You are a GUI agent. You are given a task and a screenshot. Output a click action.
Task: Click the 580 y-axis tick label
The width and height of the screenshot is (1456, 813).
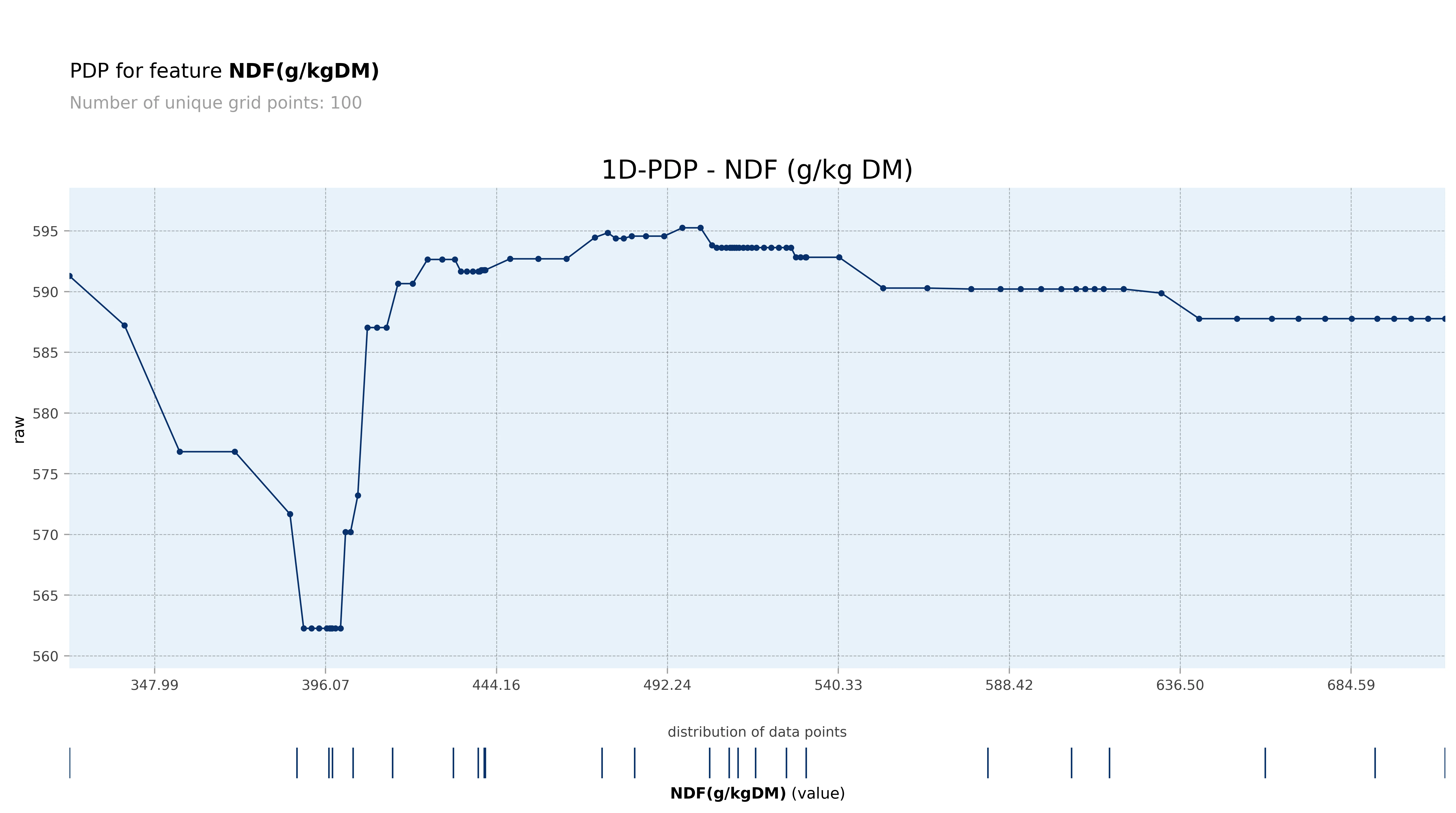point(45,413)
